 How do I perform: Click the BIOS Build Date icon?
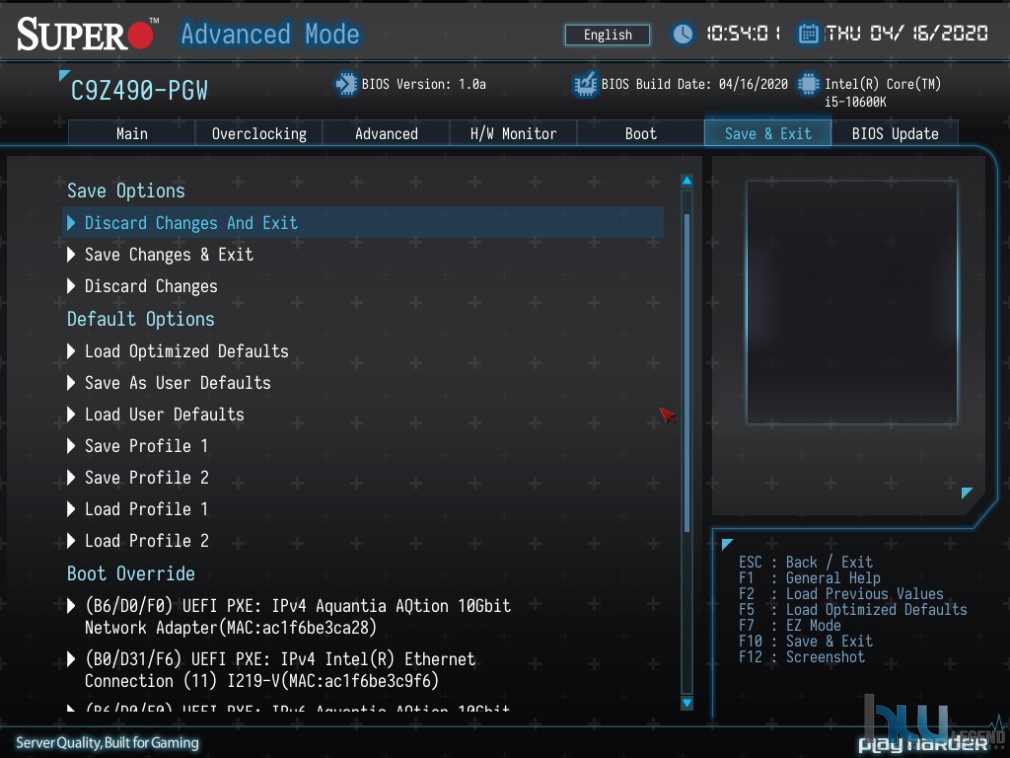point(585,84)
